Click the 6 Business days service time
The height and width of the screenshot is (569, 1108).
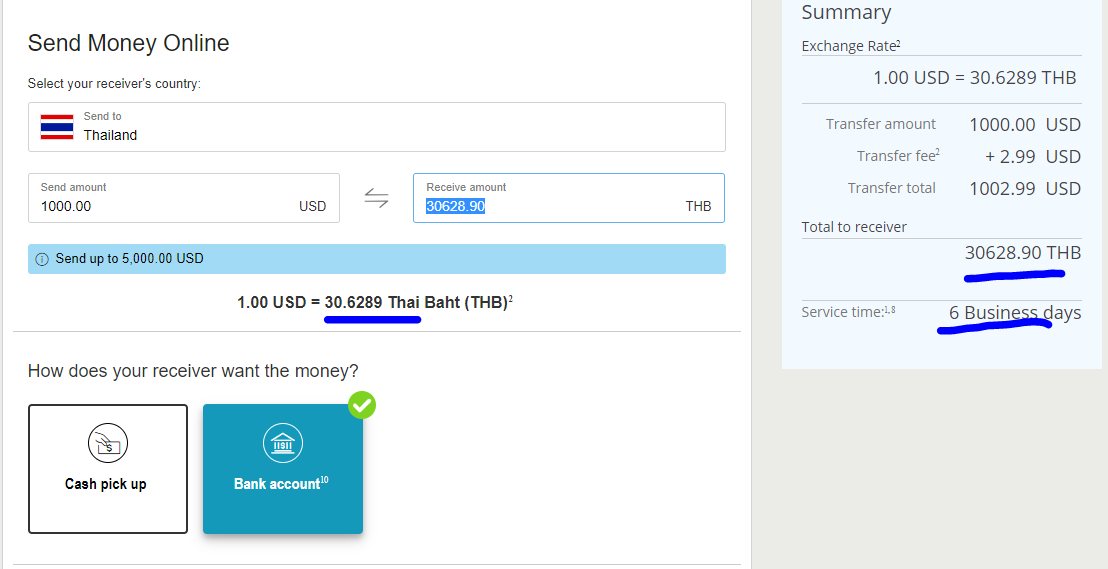pyautogui.click(x=1015, y=313)
